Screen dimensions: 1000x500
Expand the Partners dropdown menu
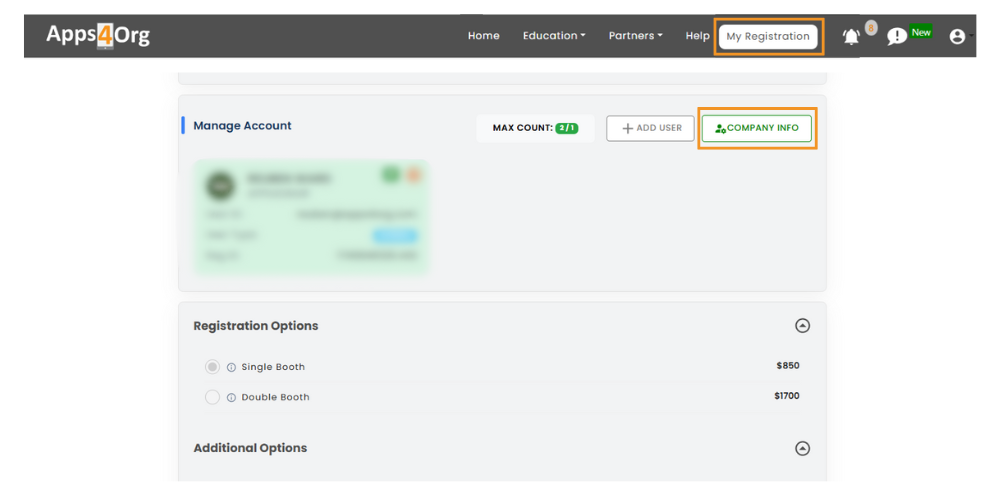pyautogui.click(x=635, y=36)
